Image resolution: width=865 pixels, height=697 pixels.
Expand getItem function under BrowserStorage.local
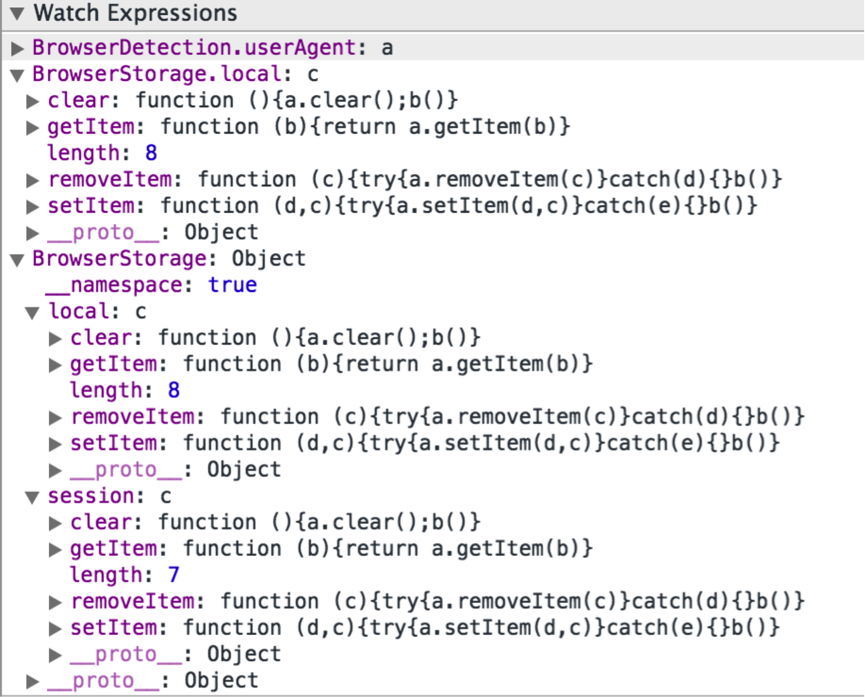point(33,128)
